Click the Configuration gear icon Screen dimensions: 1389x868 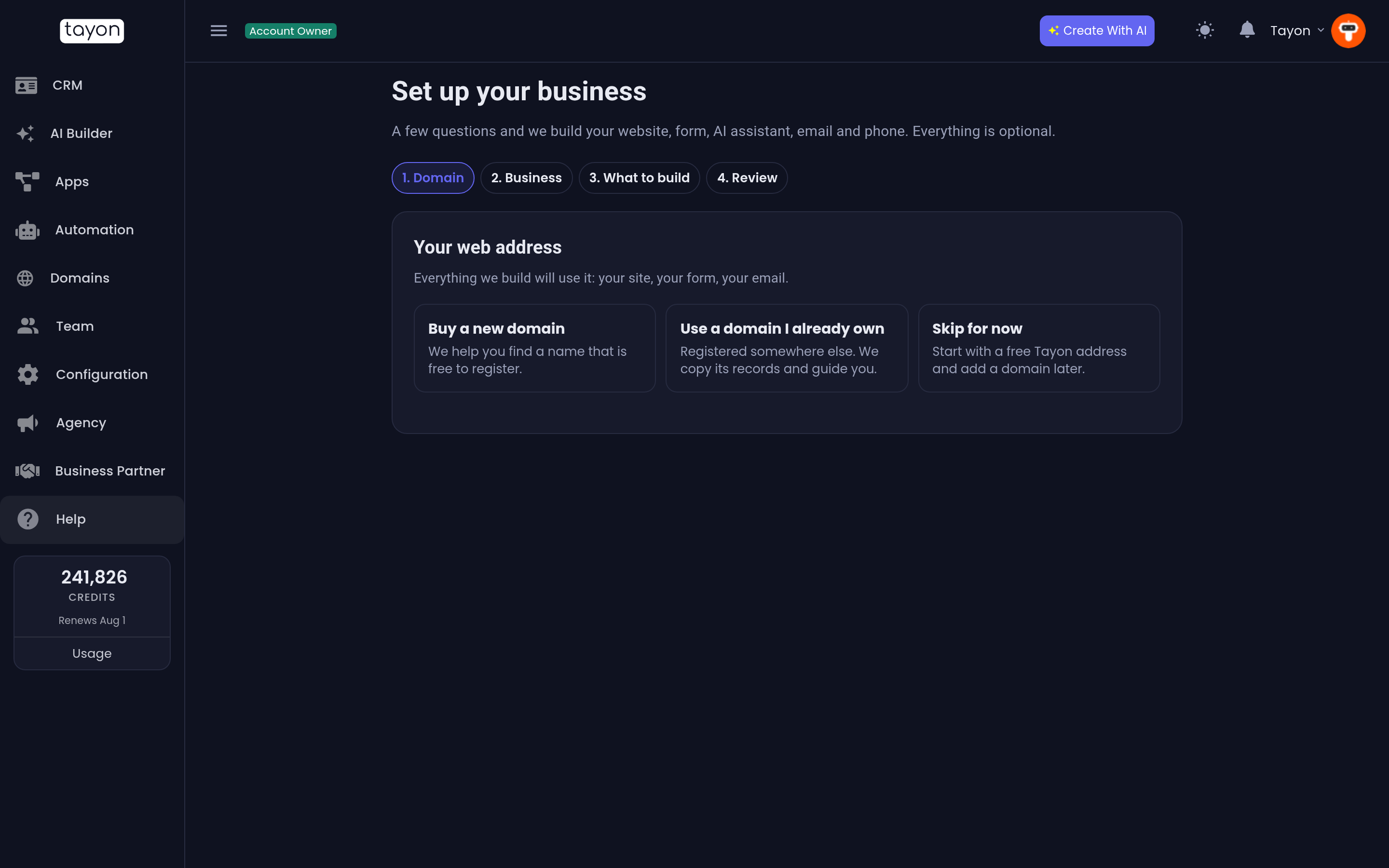(x=27, y=374)
